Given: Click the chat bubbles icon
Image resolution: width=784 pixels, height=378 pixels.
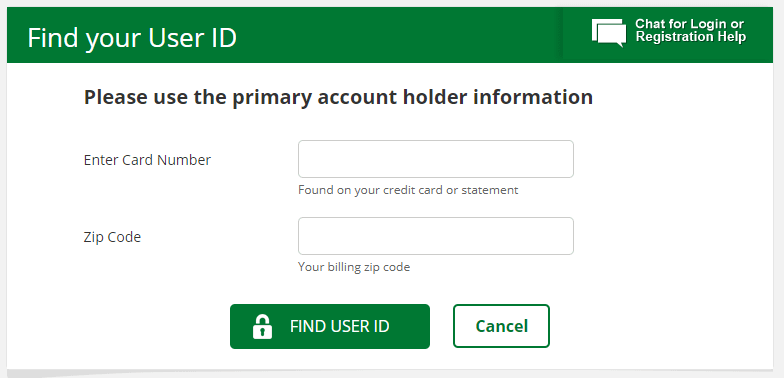Looking at the screenshot, I should point(609,33).
